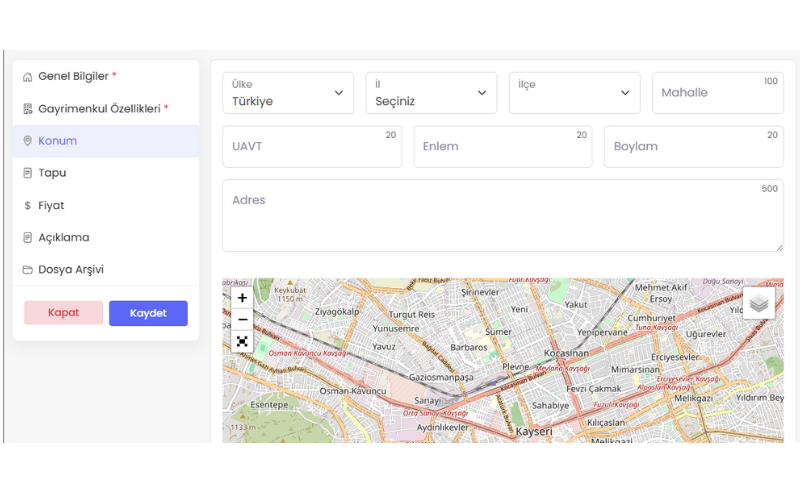
Task: Click the building icon beside Gayrimenkul Özellikleri
Action: (28, 109)
